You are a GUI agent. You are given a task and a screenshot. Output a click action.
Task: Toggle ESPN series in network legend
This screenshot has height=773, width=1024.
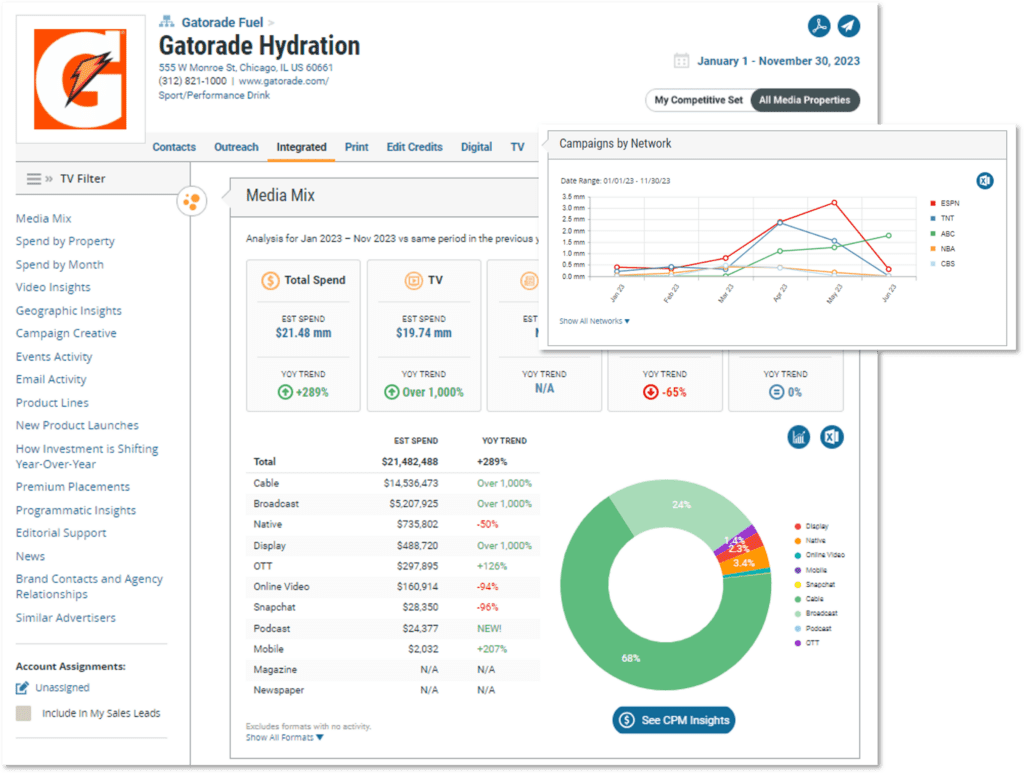pos(944,203)
